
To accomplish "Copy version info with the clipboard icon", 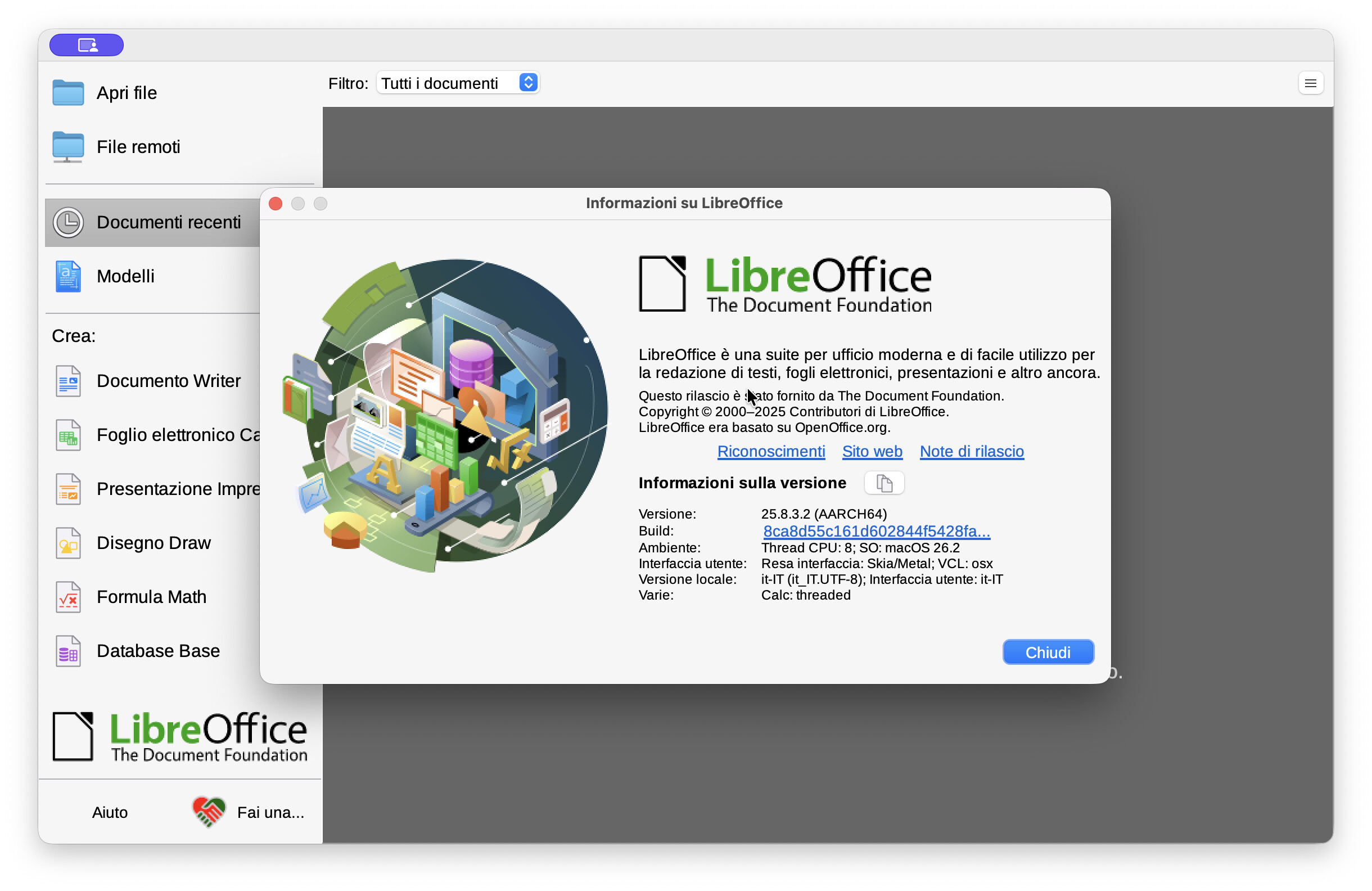I will (x=885, y=483).
